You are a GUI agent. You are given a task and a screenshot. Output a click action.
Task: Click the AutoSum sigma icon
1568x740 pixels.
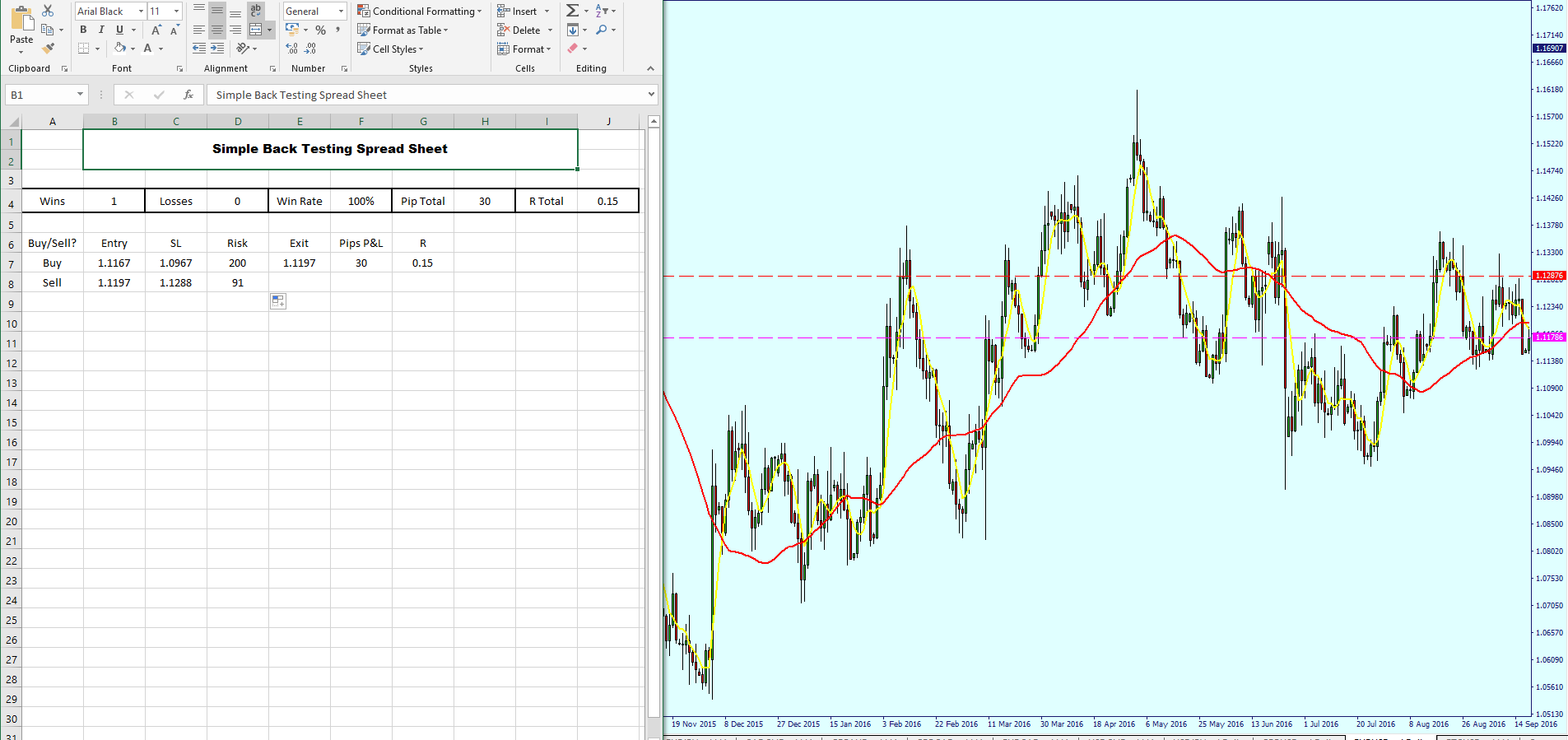572,11
